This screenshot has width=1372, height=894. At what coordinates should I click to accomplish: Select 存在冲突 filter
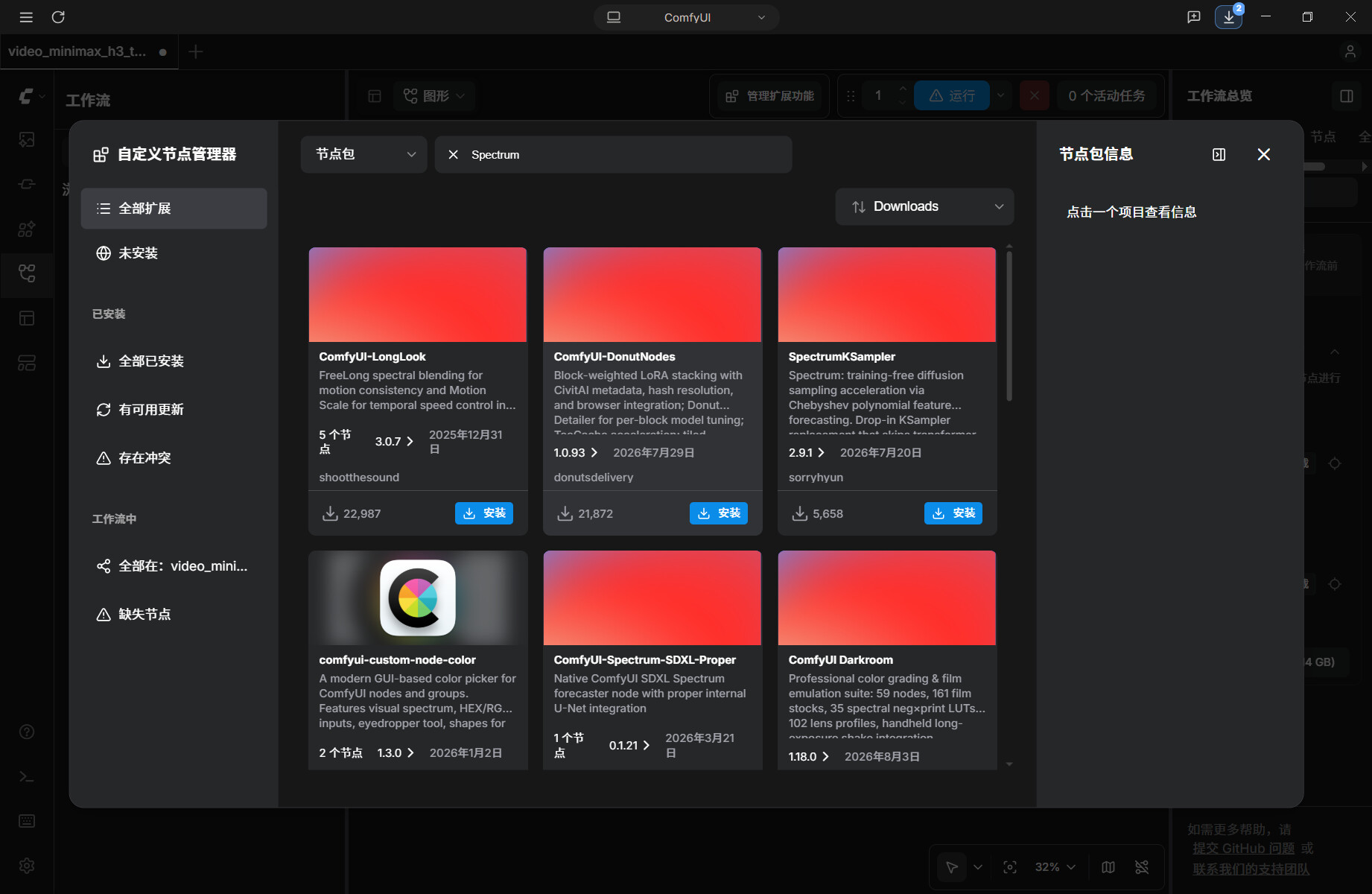click(x=174, y=458)
